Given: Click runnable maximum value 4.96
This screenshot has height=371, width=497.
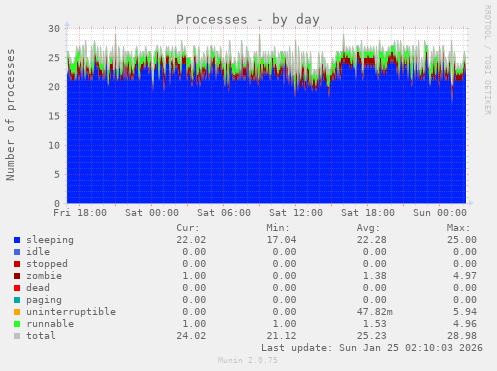Looking at the screenshot, I should [x=465, y=324].
